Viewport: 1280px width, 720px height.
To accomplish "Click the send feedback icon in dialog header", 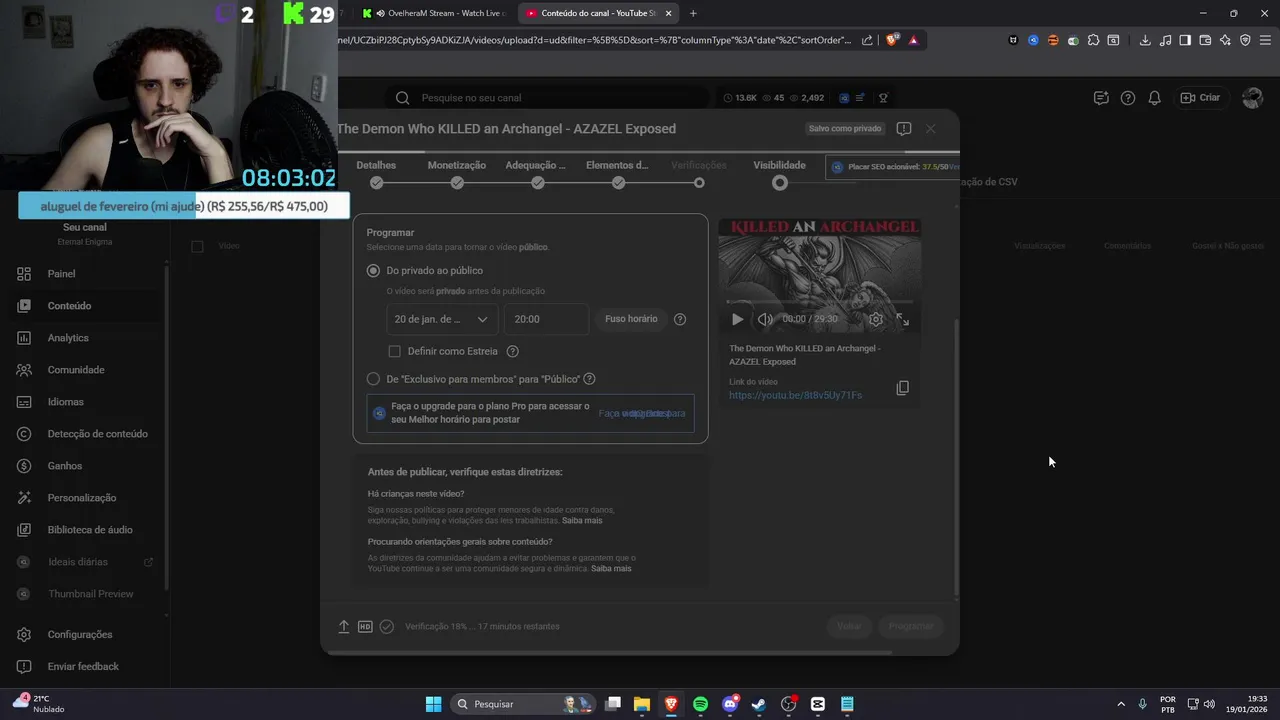I will pos(904,129).
